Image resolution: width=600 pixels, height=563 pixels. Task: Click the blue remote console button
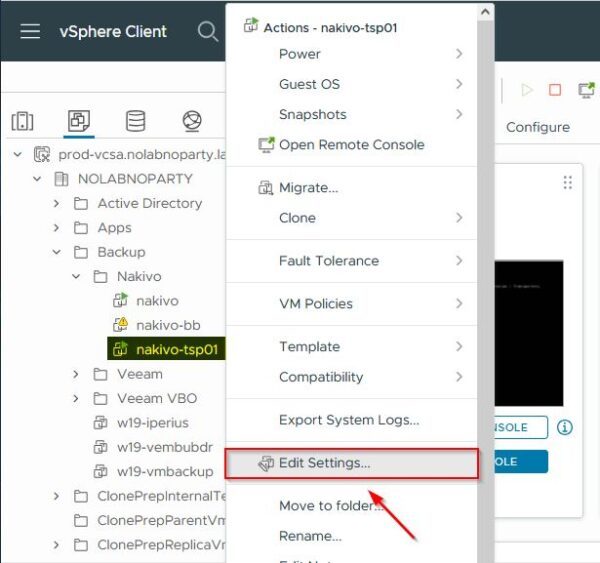pos(521,462)
